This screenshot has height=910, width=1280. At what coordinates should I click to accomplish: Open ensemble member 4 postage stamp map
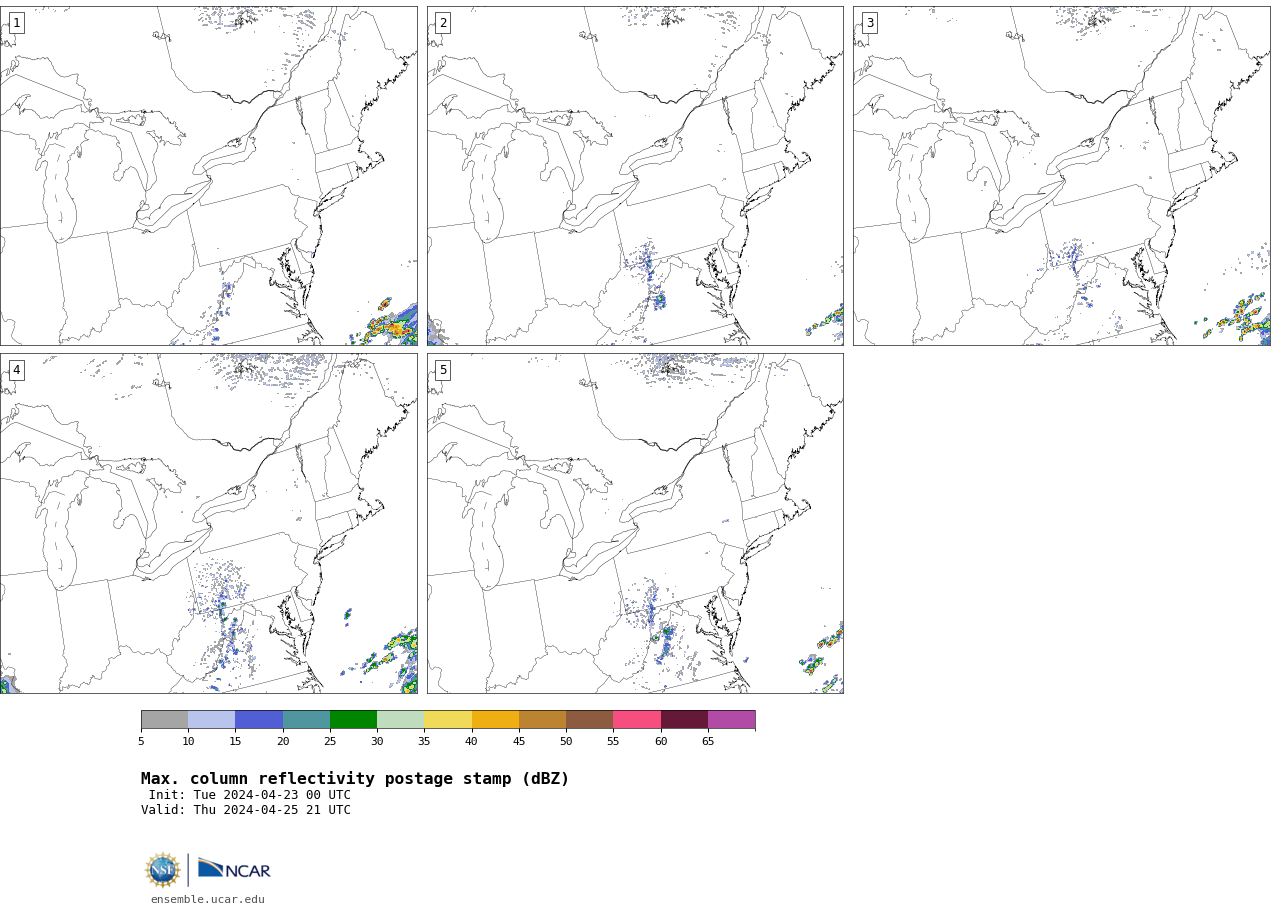pyautogui.click(x=208, y=523)
